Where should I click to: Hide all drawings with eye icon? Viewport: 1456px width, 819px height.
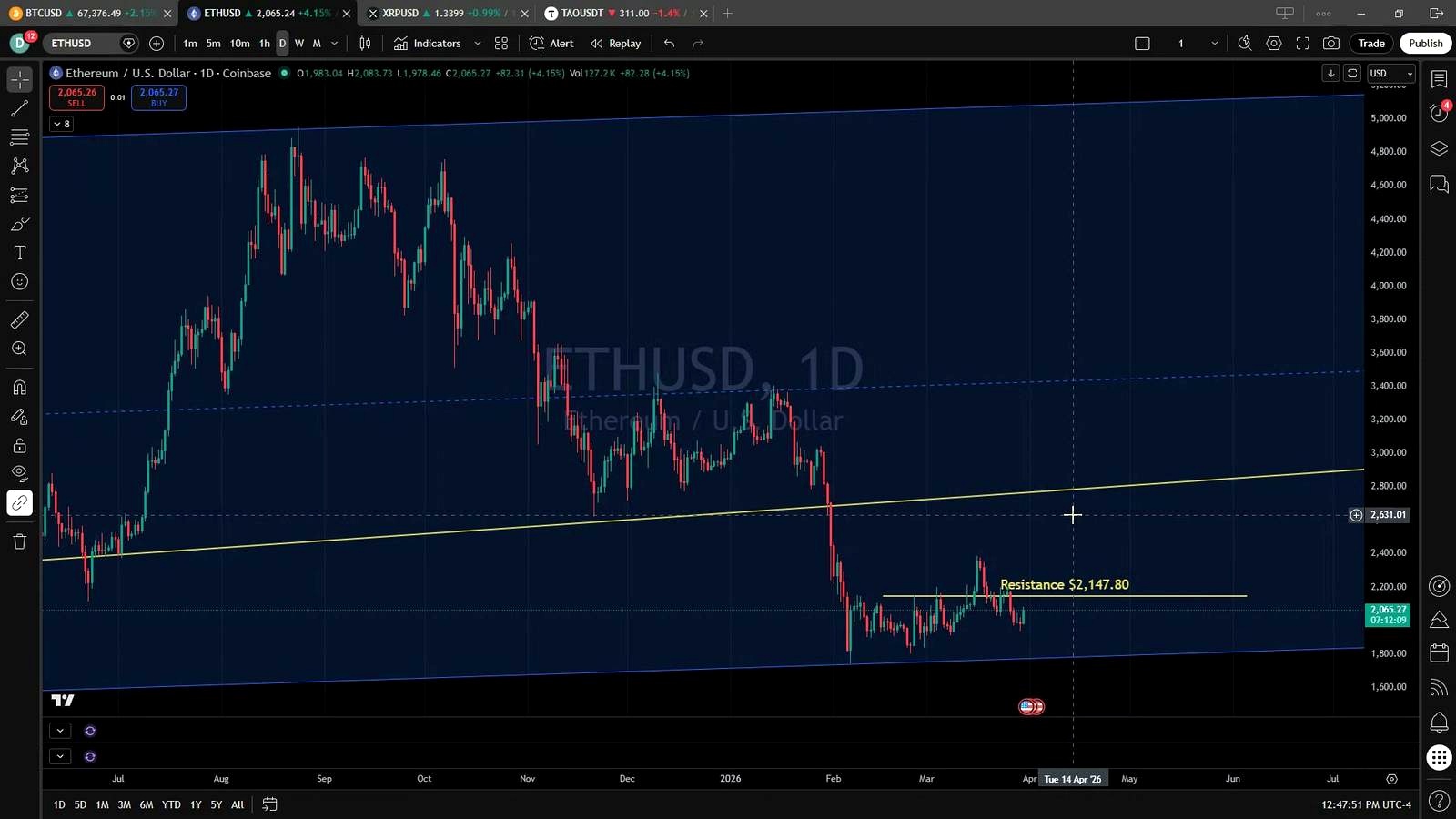pos(19,473)
